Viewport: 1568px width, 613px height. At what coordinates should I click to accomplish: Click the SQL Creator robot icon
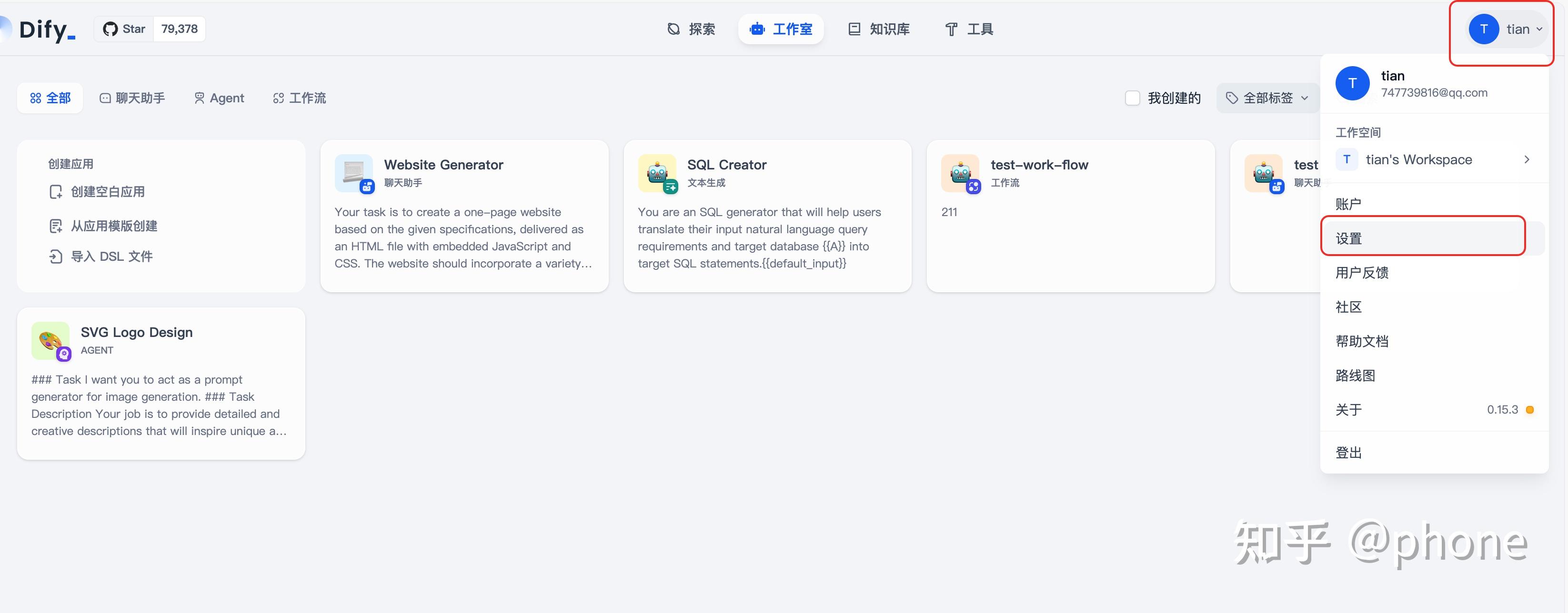[x=657, y=173]
